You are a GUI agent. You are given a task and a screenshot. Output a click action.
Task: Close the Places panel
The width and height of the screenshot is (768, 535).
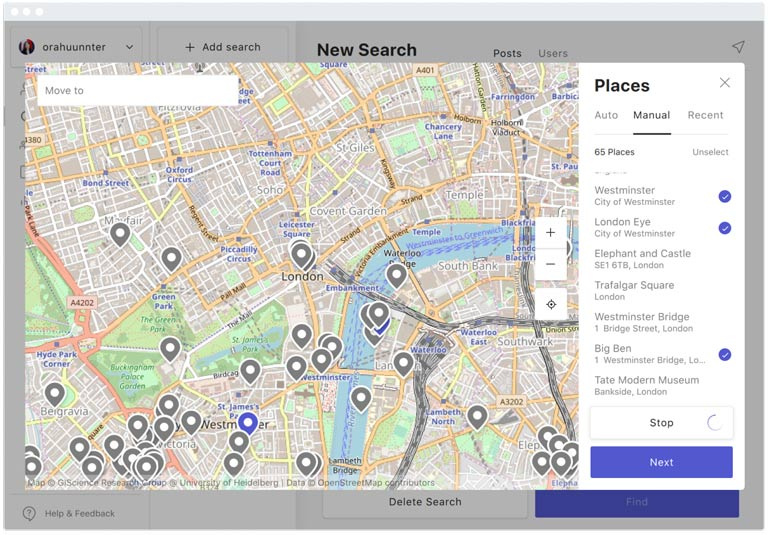click(x=725, y=83)
